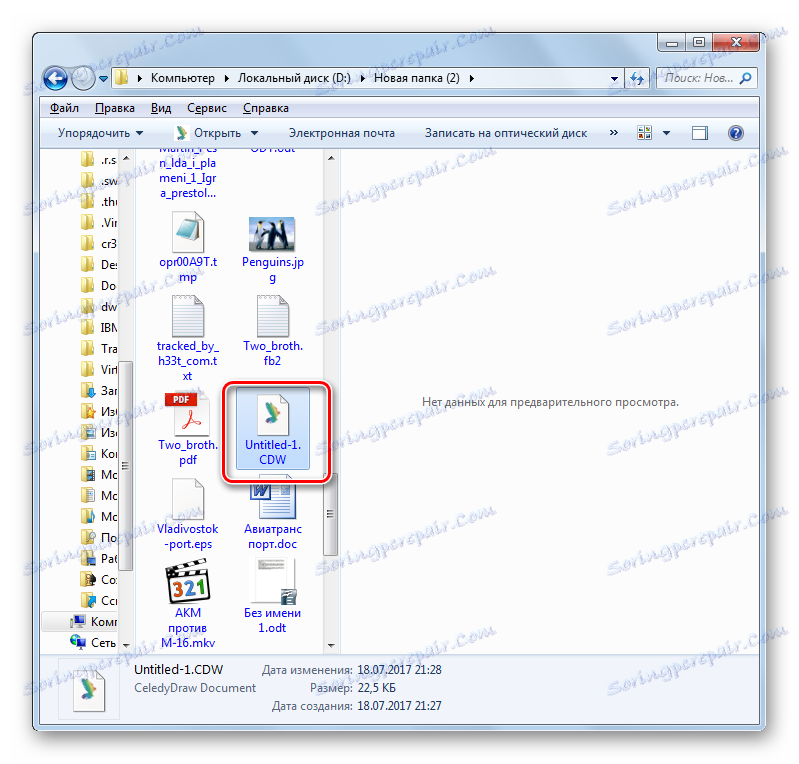Open the view options dropdown arrow
799x764 pixels.
[x=666, y=134]
